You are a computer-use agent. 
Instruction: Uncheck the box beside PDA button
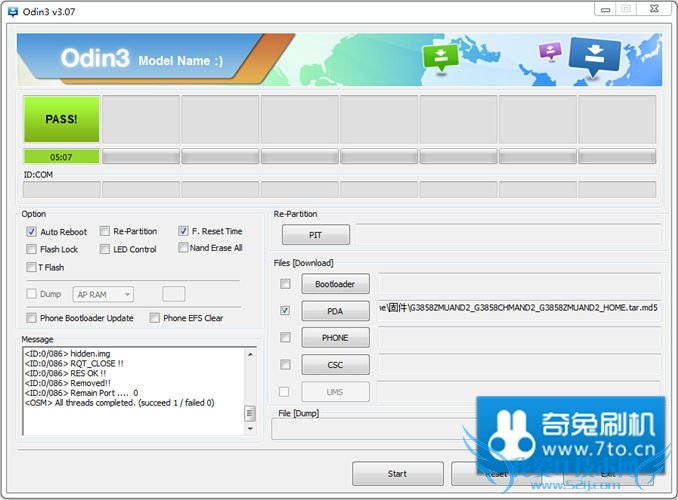tap(285, 311)
